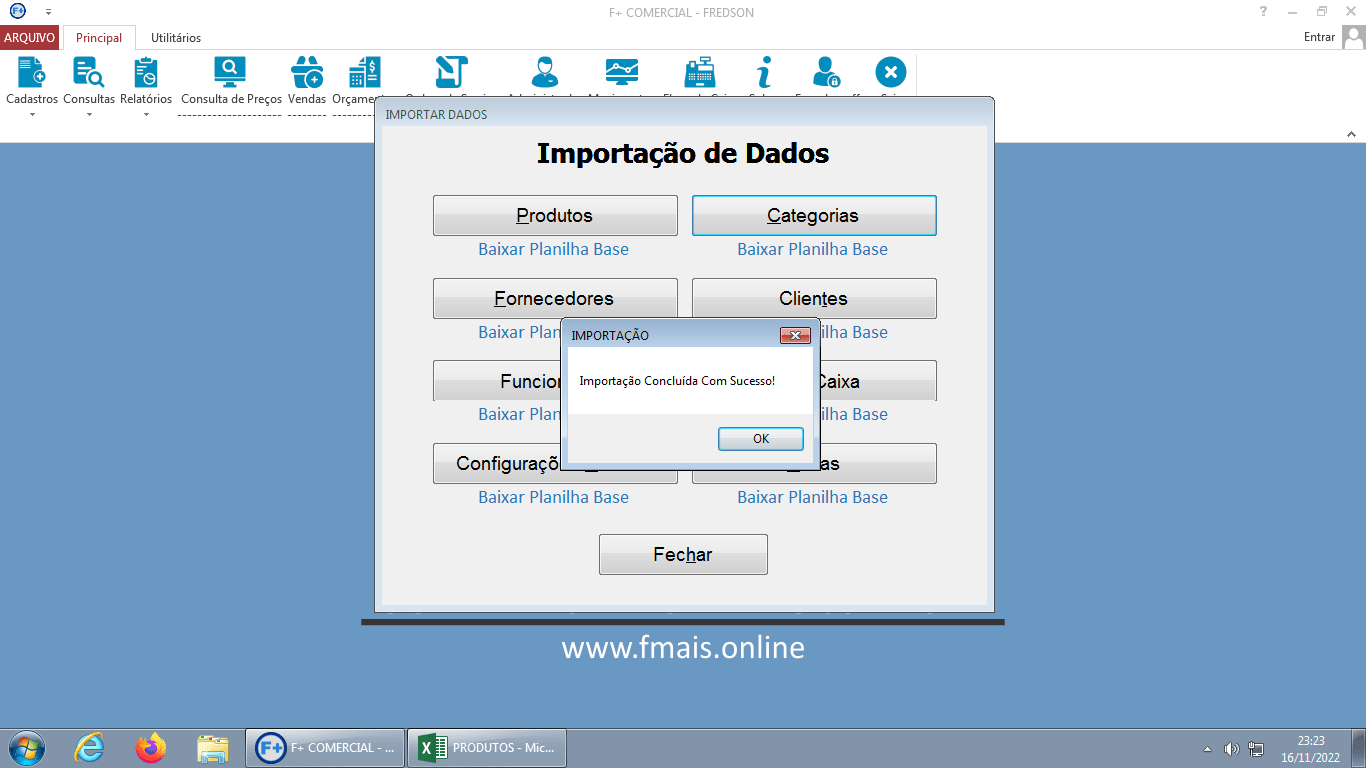Open the Orçamentos calculator icon
1366x768 pixels.
click(365, 72)
